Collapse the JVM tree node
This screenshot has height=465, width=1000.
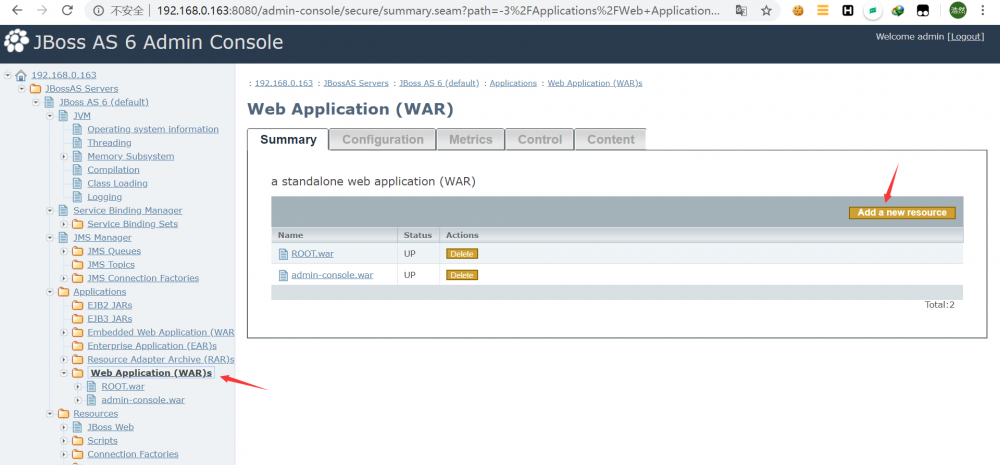(x=50, y=115)
